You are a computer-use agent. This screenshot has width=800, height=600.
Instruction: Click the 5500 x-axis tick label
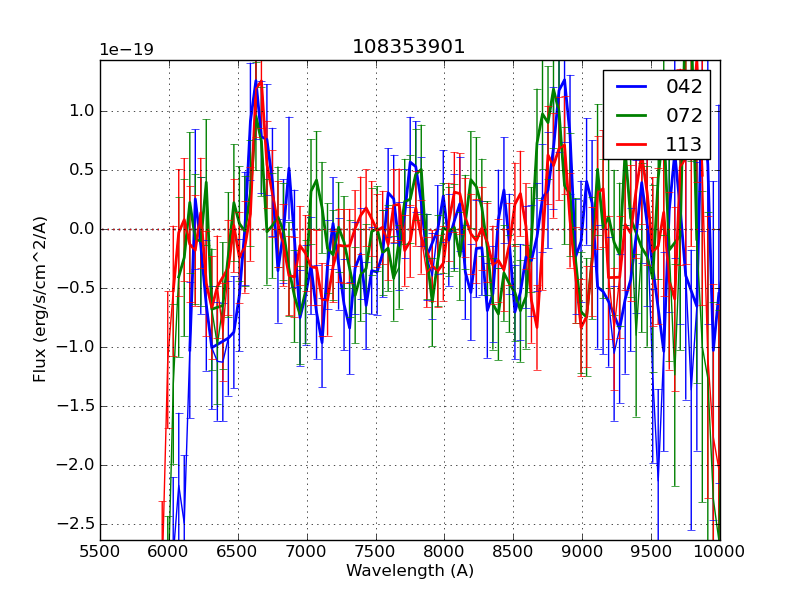pos(100,551)
